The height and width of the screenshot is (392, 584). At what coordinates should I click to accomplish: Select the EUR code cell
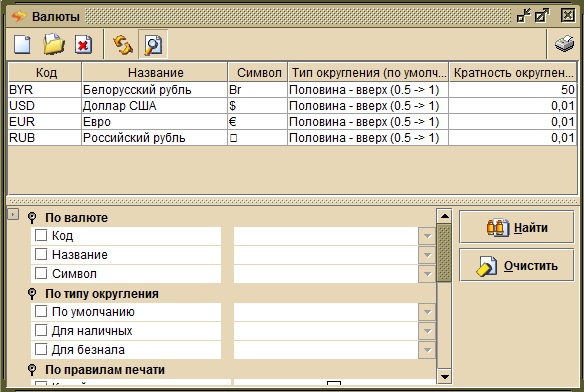click(45, 122)
